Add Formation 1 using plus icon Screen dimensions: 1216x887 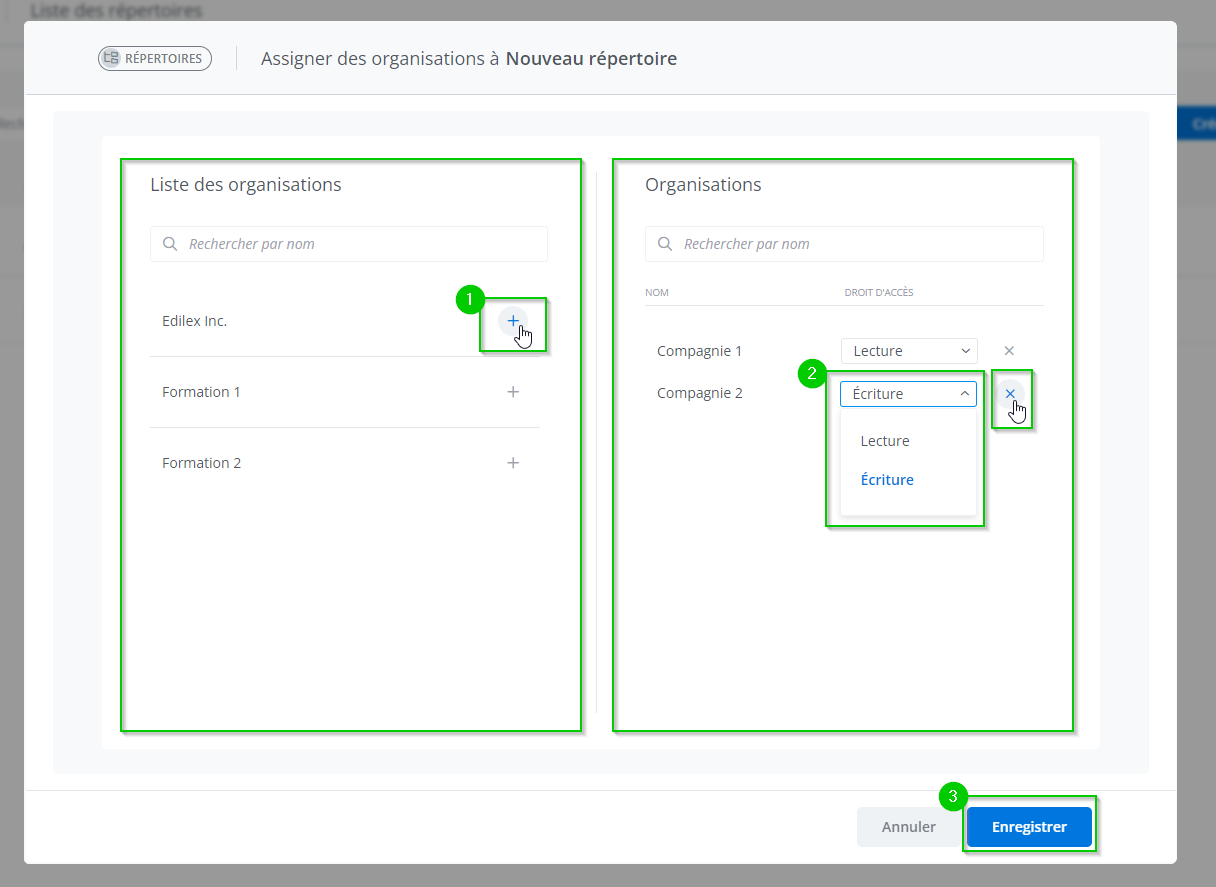(513, 392)
